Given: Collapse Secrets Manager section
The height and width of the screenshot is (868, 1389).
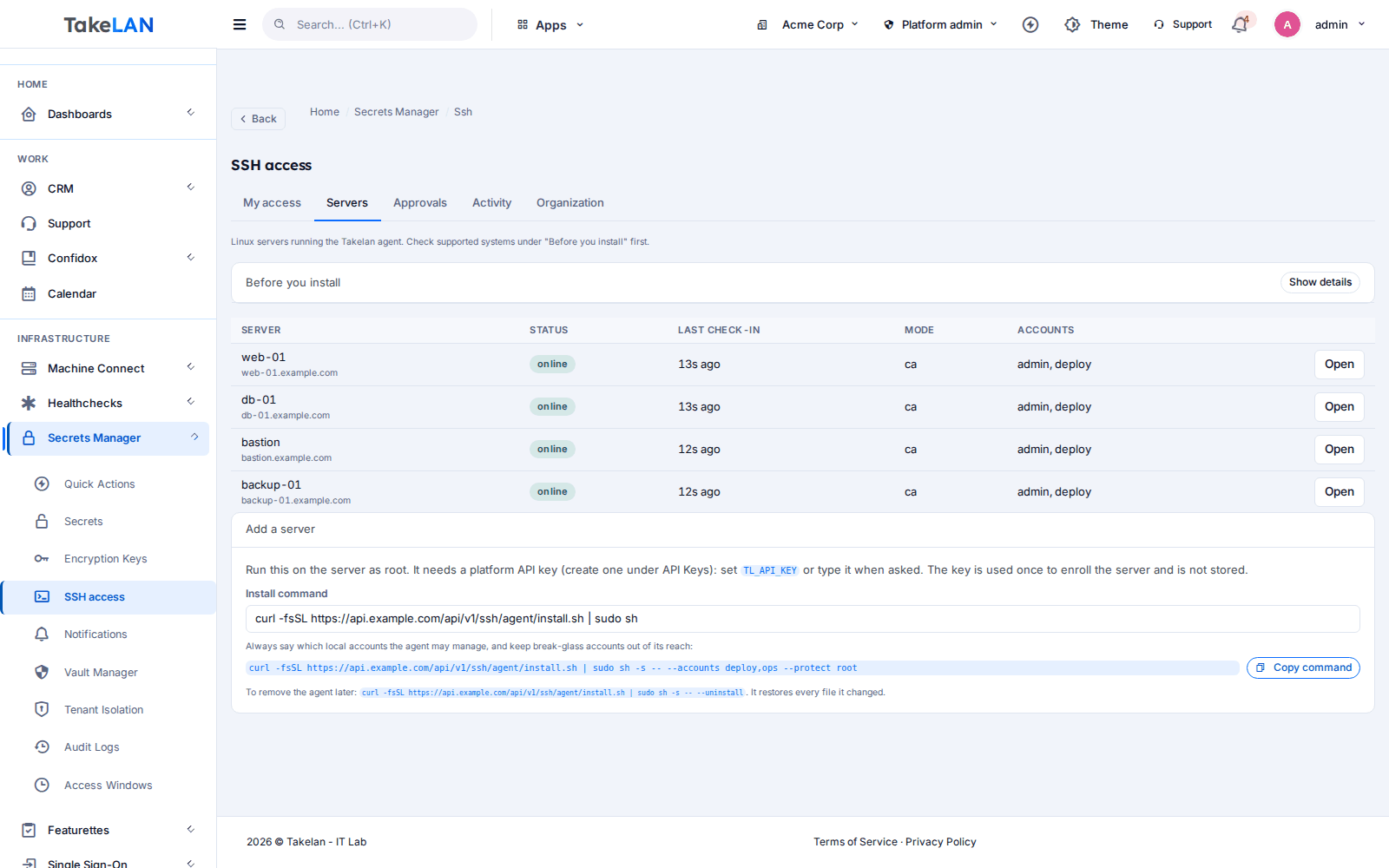Looking at the screenshot, I should point(109,438).
